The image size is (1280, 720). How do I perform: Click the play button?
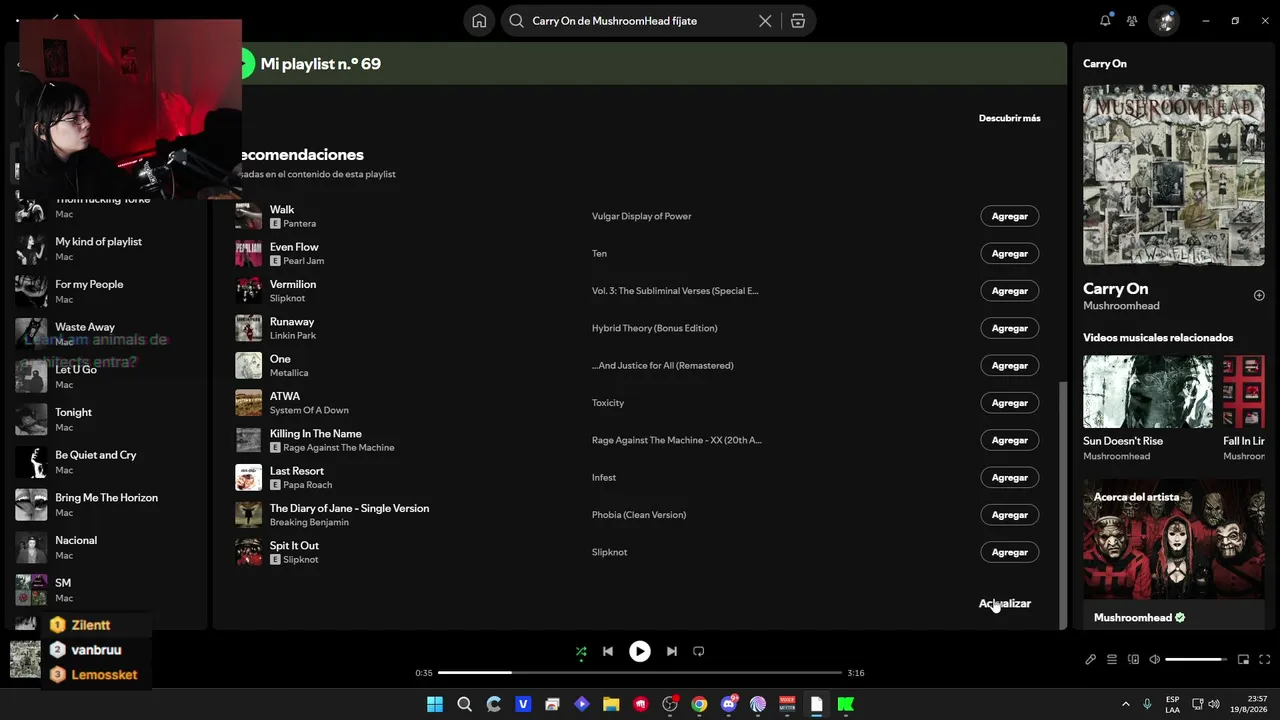[x=640, y=651]
